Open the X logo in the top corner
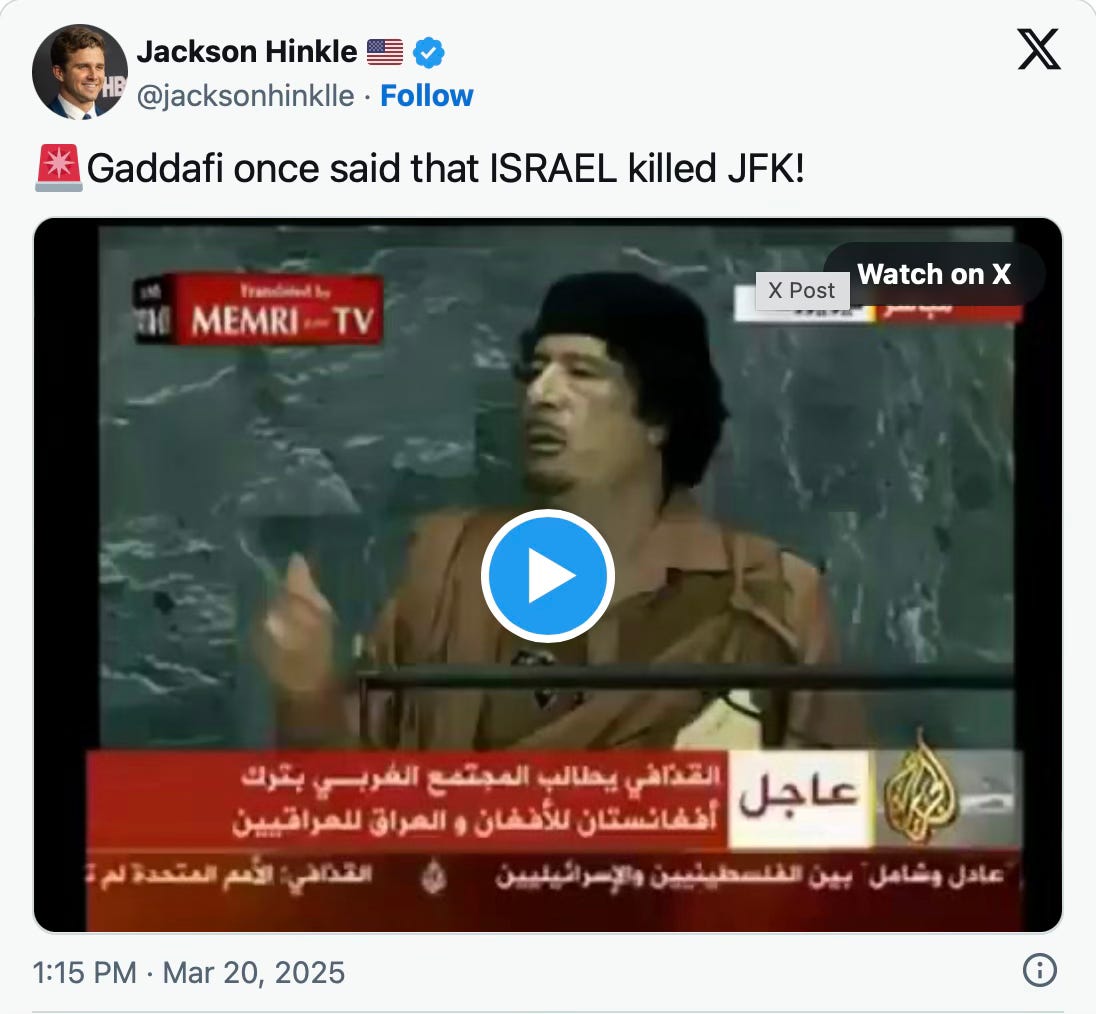The image size is (1096, 1014). (x=1039, y=49)
